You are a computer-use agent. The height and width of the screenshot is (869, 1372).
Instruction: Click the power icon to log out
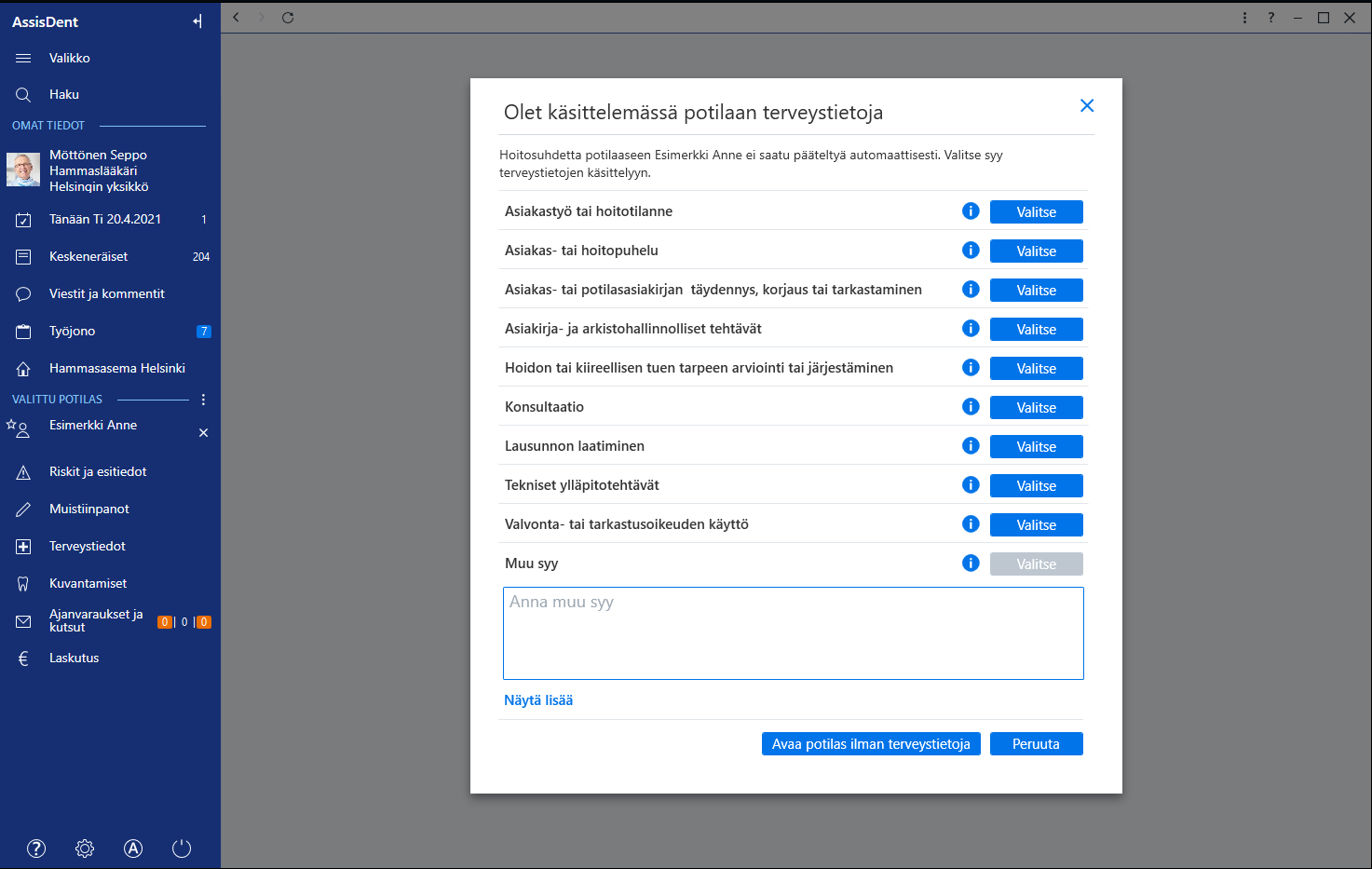pos(182,849)
